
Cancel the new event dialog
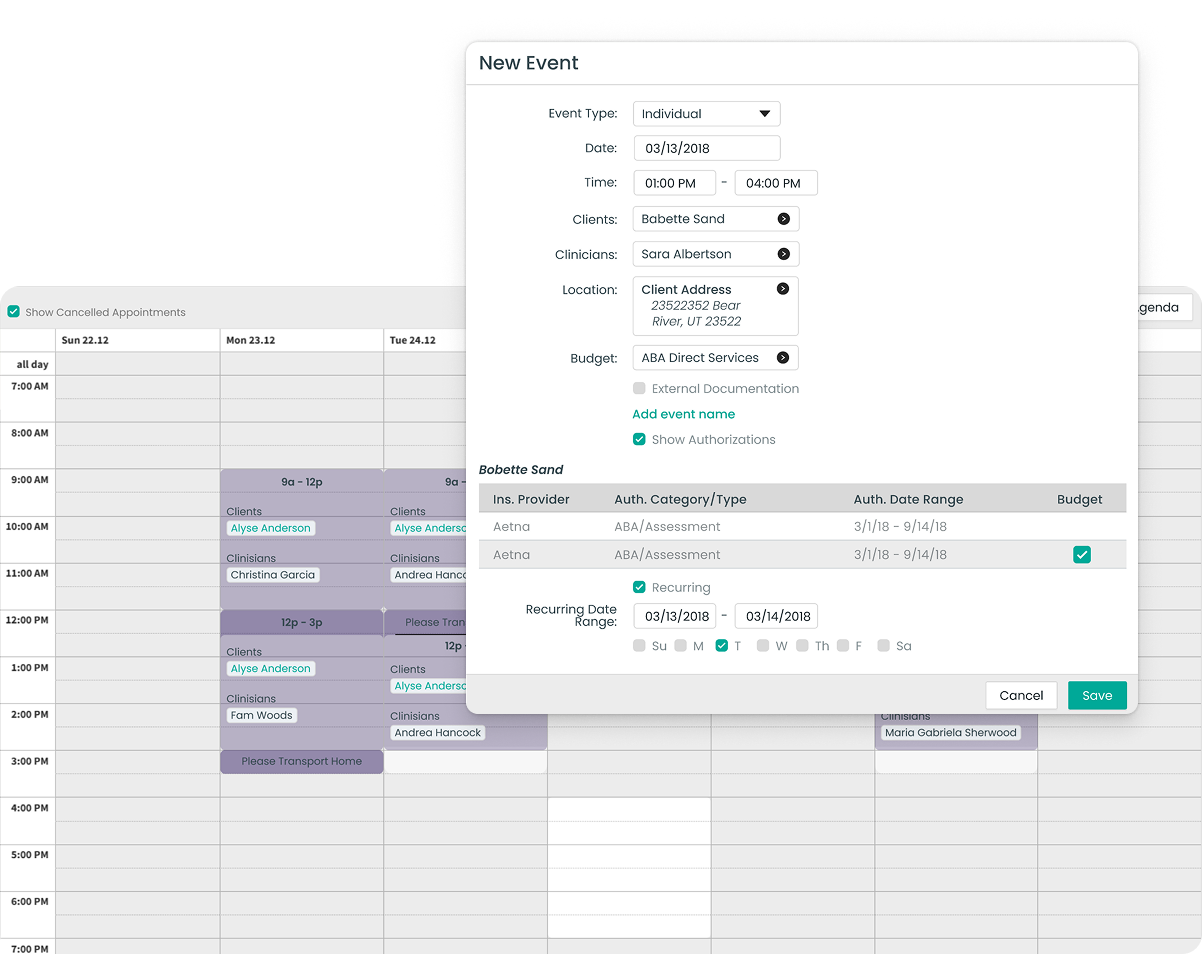tap(1021, 696)
